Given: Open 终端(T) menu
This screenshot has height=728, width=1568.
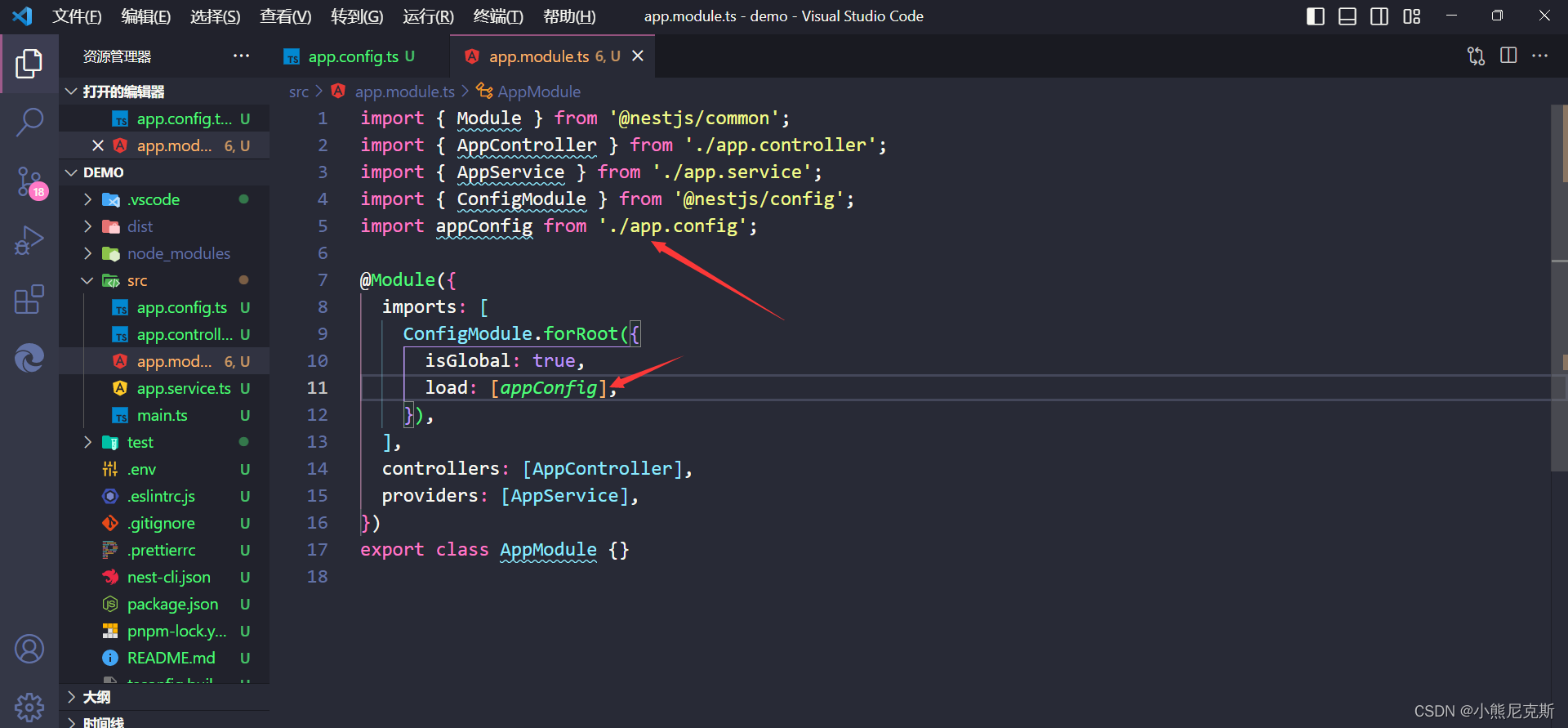Looking at the screenshot, I should pyautogui.click(x=498, y=16).
